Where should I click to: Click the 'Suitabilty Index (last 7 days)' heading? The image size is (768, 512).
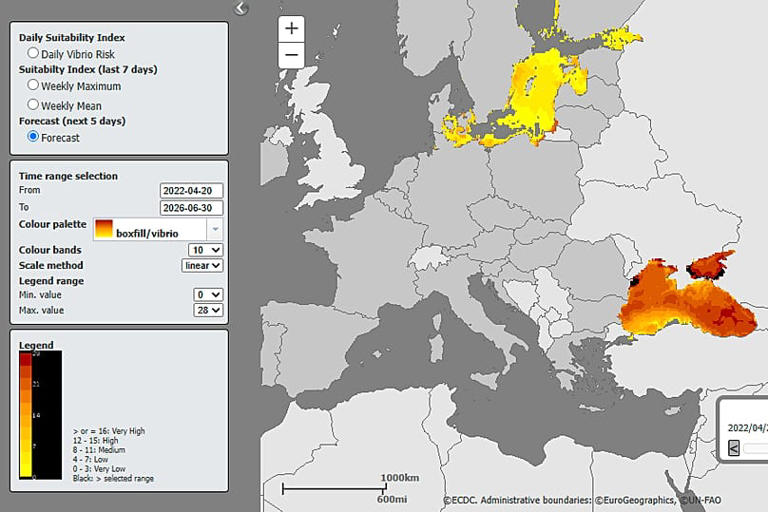[x=88, y=70]
